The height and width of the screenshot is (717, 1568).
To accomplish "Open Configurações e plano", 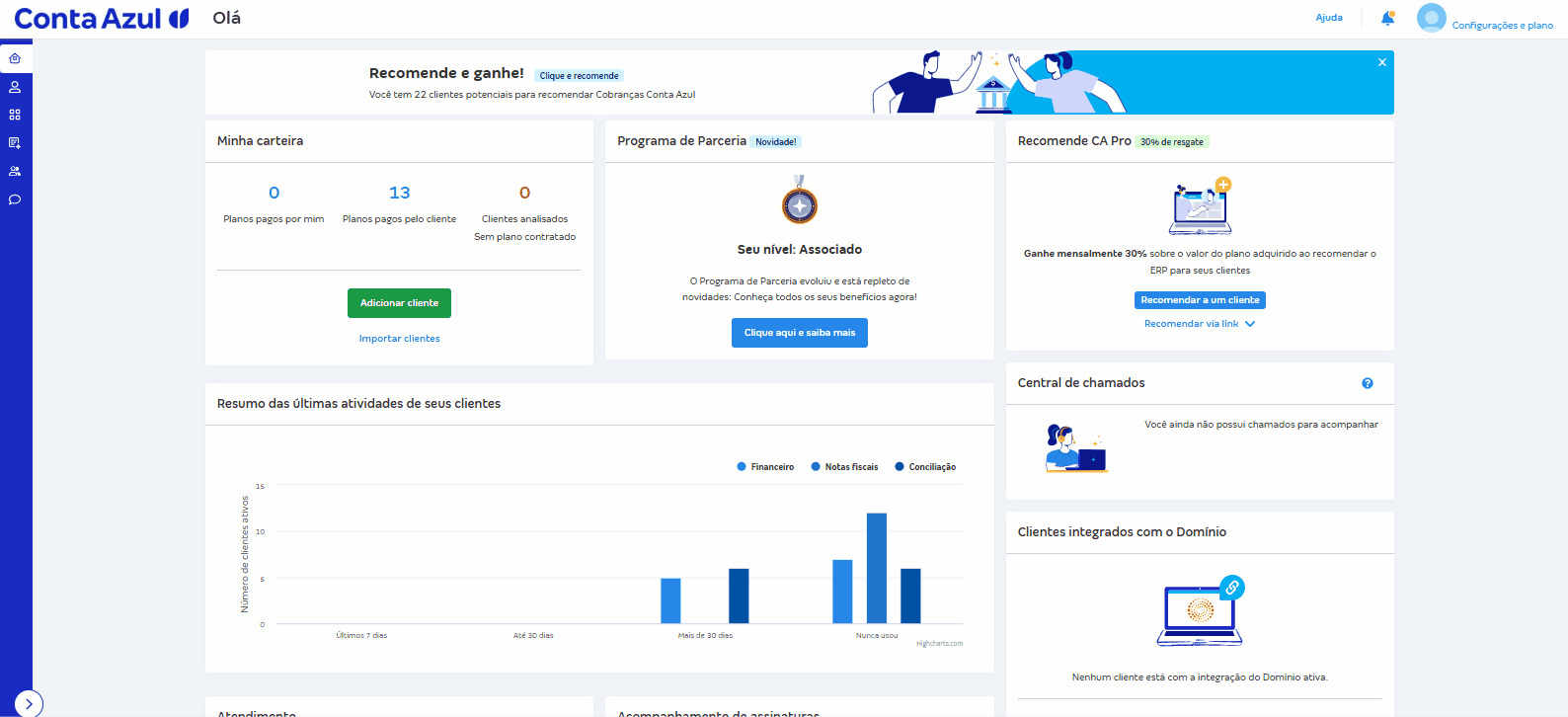I will (1502, 26).
